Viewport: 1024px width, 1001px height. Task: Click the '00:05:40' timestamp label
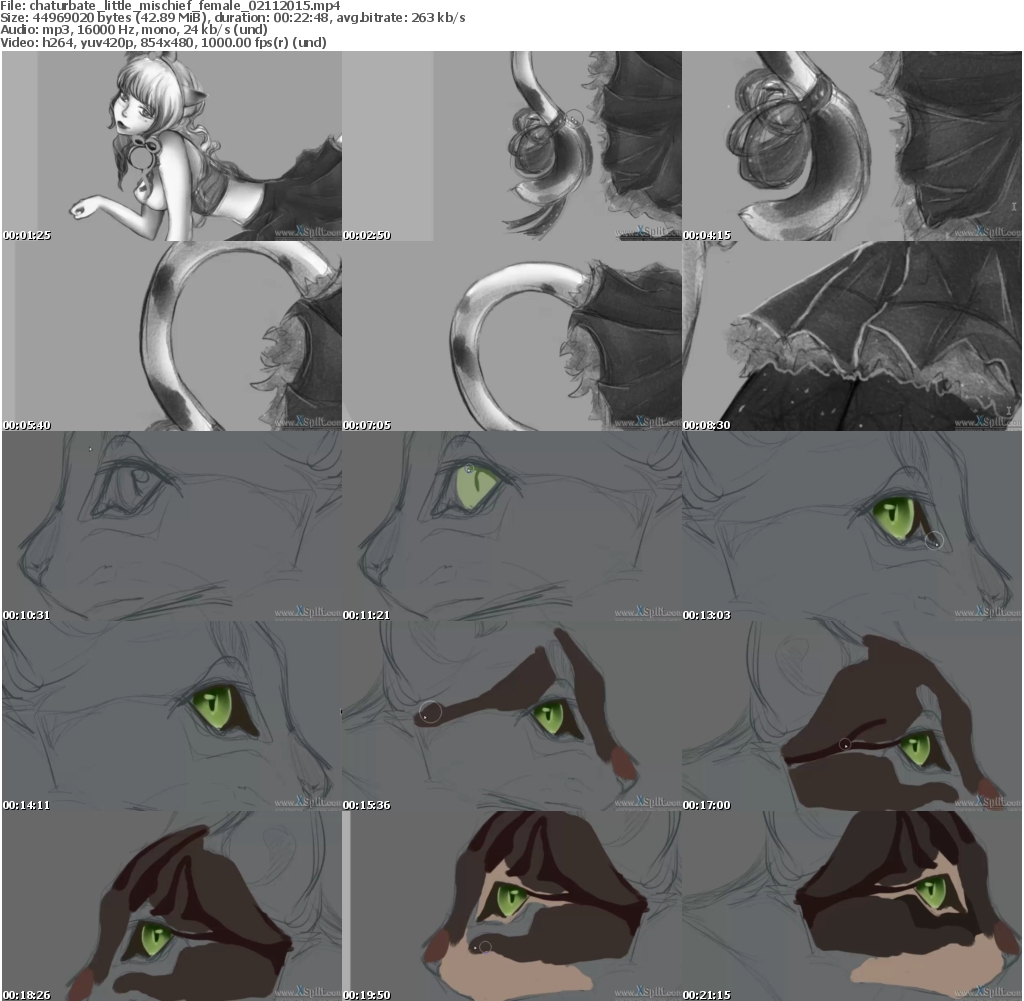click(x=27, y=425)
